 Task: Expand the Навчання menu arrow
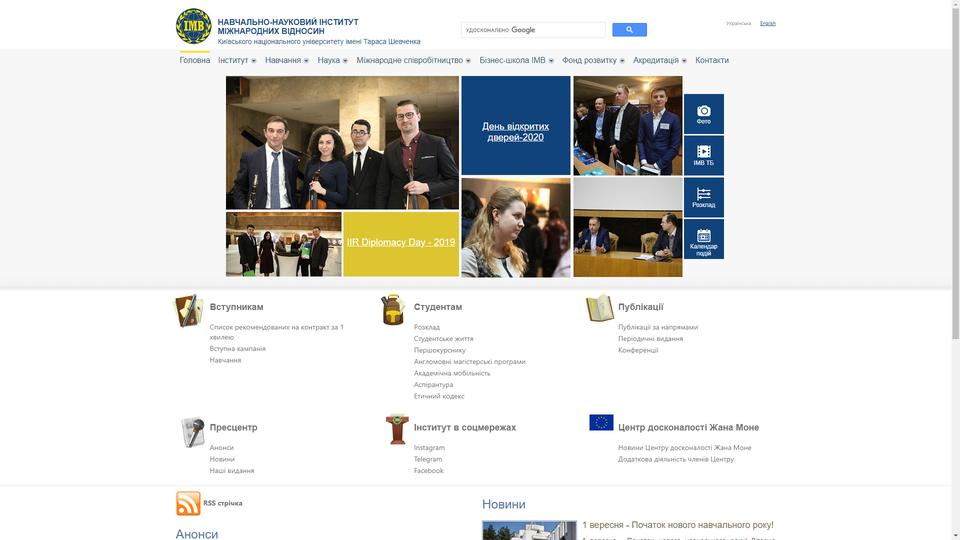click(x=306, y=61)
